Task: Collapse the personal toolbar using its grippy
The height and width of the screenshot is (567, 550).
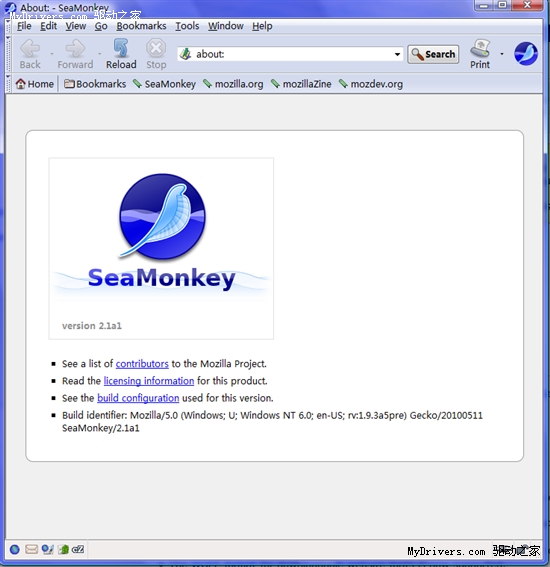Action: [8, 84]
